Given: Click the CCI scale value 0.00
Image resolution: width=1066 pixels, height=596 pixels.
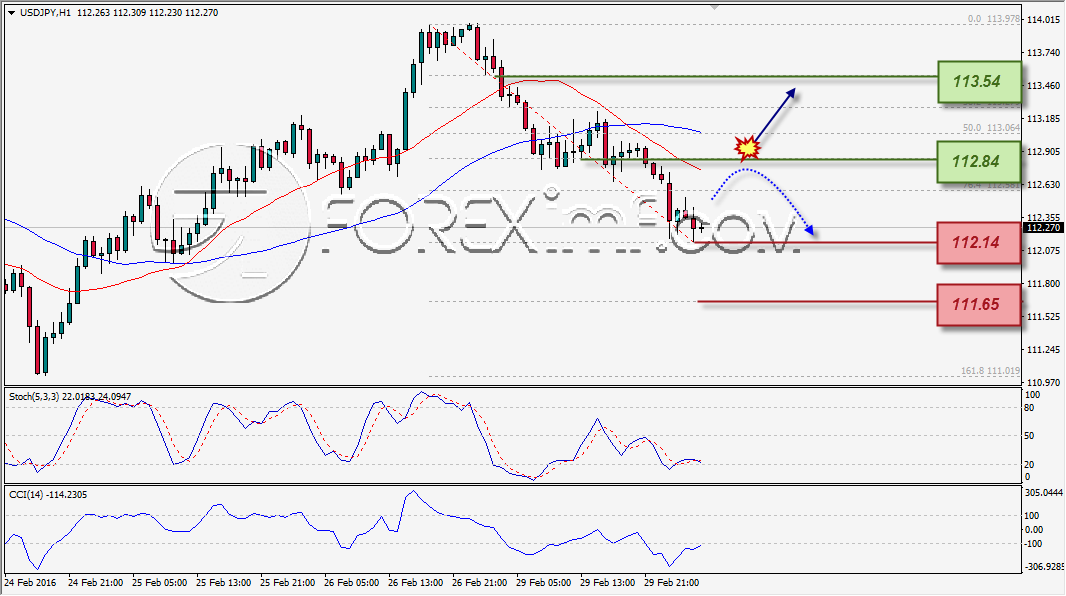Looking at the screenshot, I should [1033, 529].
